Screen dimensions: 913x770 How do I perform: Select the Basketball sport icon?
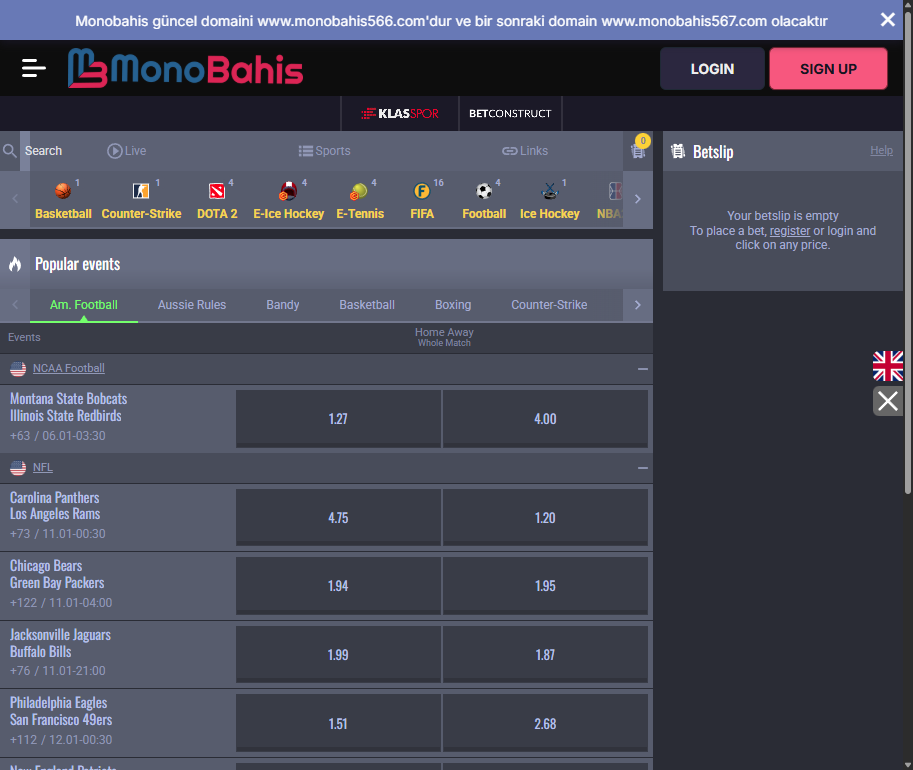(x=63, y=191)
